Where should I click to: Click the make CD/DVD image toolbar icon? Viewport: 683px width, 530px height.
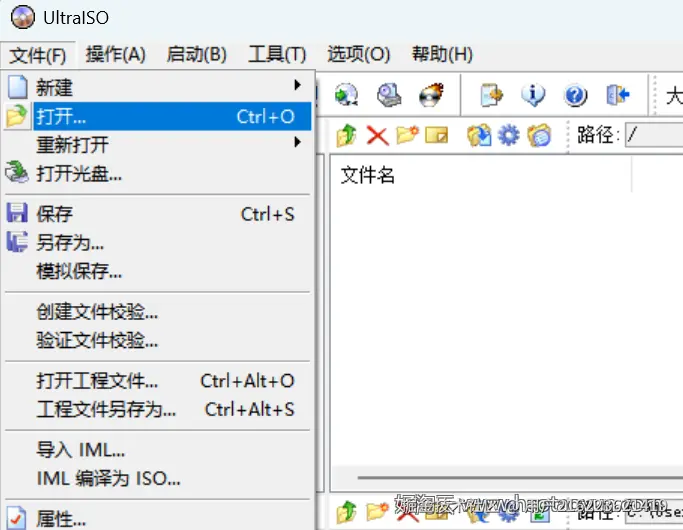[346, 95]
